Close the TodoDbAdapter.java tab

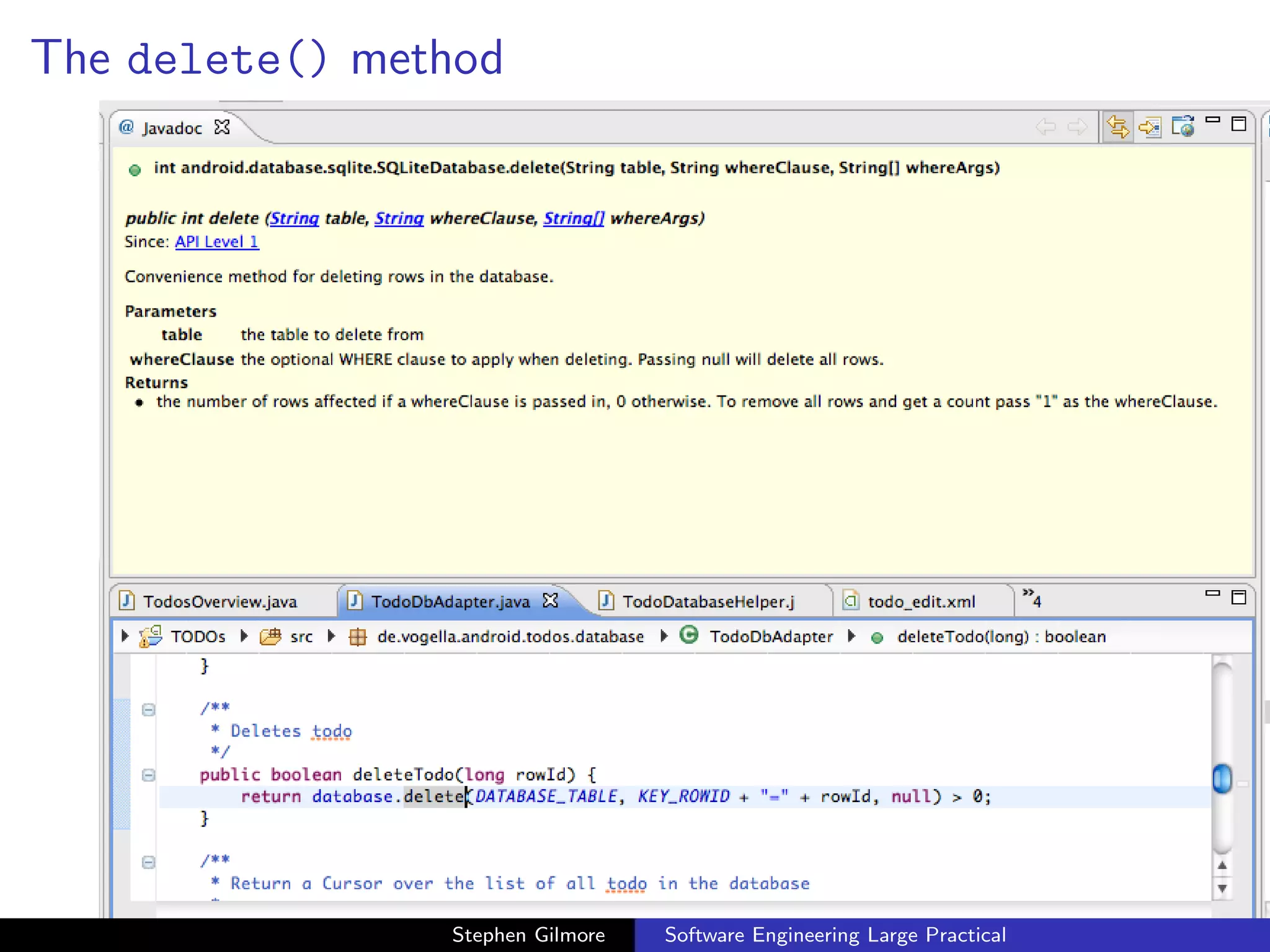pos(551,601)
